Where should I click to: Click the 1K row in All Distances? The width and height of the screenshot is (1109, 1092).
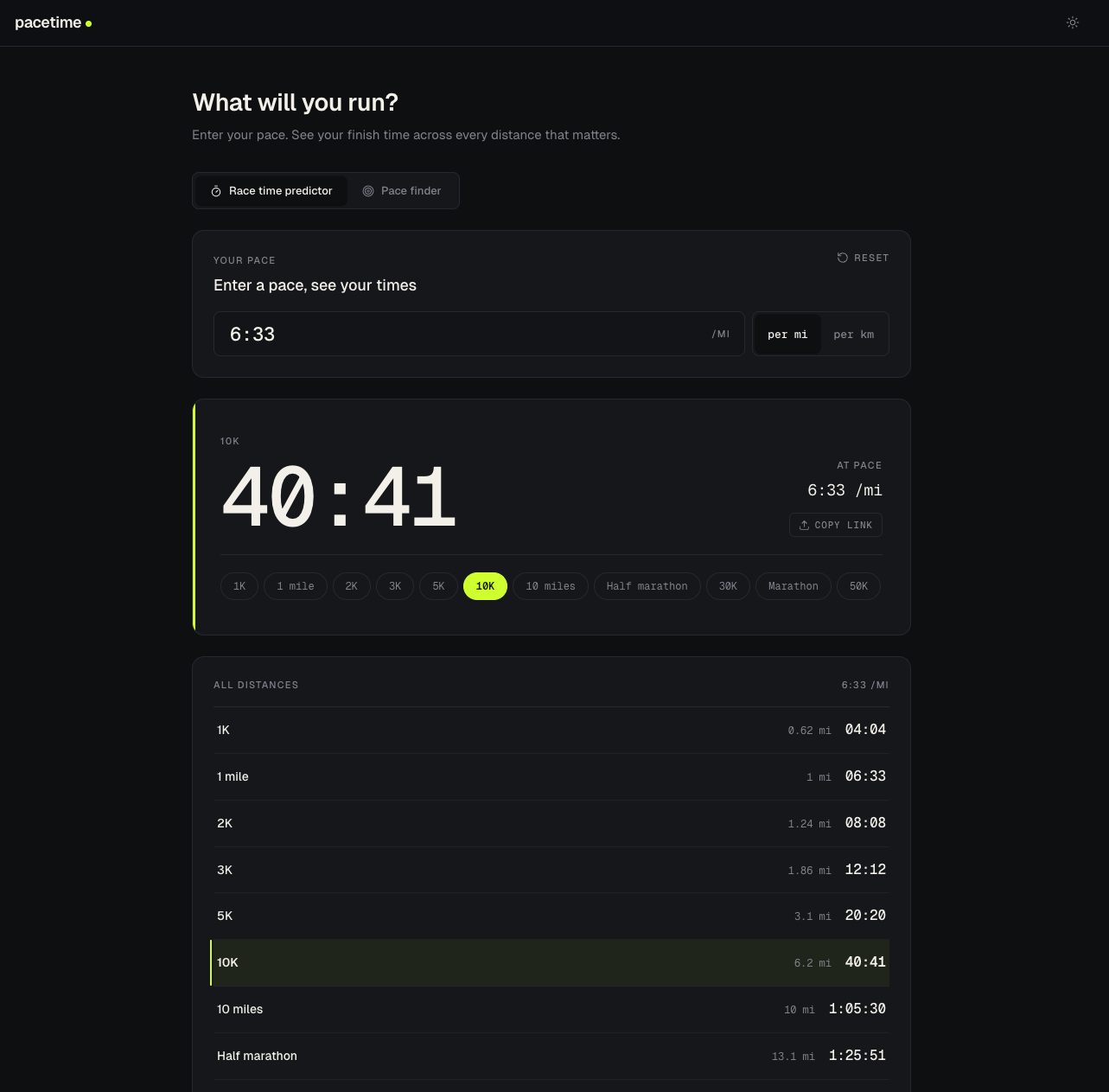[x=551, y=730]
